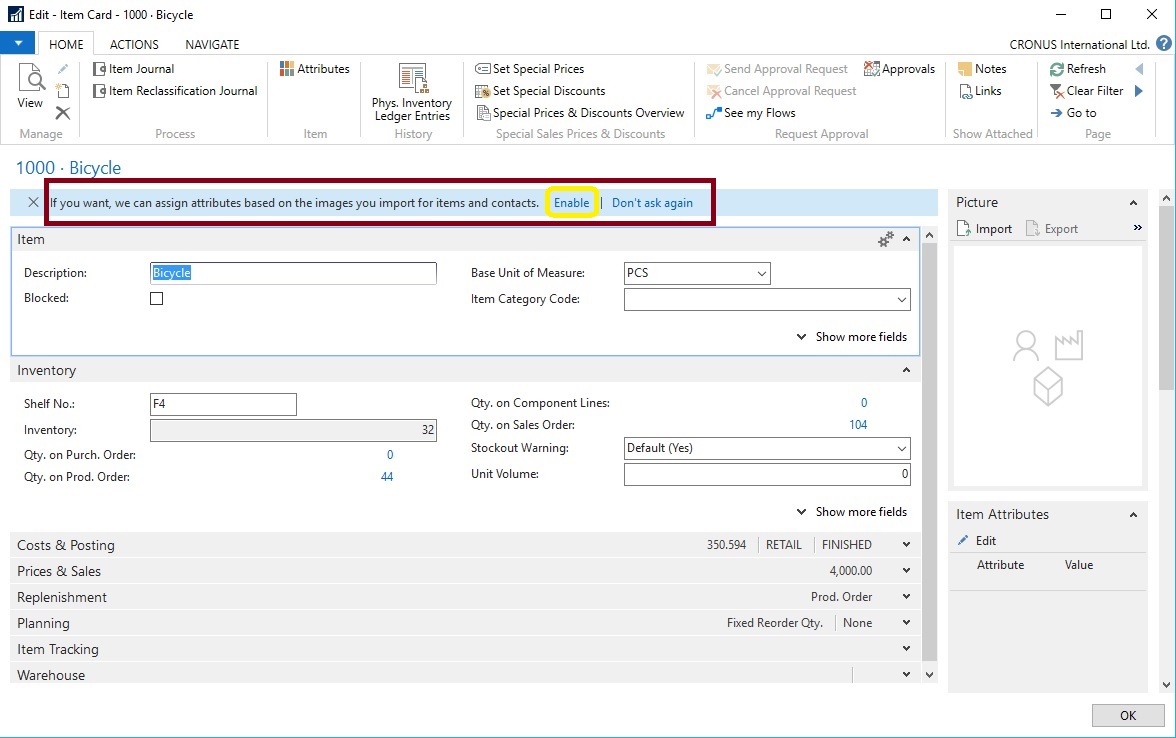This screenshot has height=738, width=1176.
Task: Open Item Reclassification Journal
Action: coord(175,91)
